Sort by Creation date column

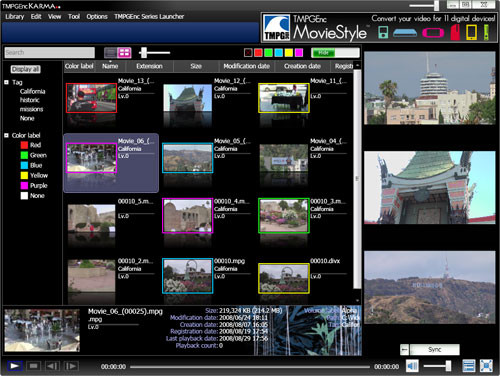pyautogui.click(x=302, y=66)
